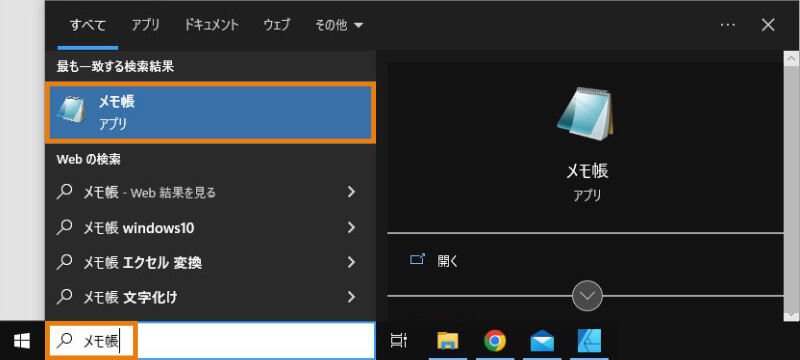Expand arrow for メモ帳 windows10 suggestion
Viewport: 800px width, 360px height.
click(x=351, y=227)
